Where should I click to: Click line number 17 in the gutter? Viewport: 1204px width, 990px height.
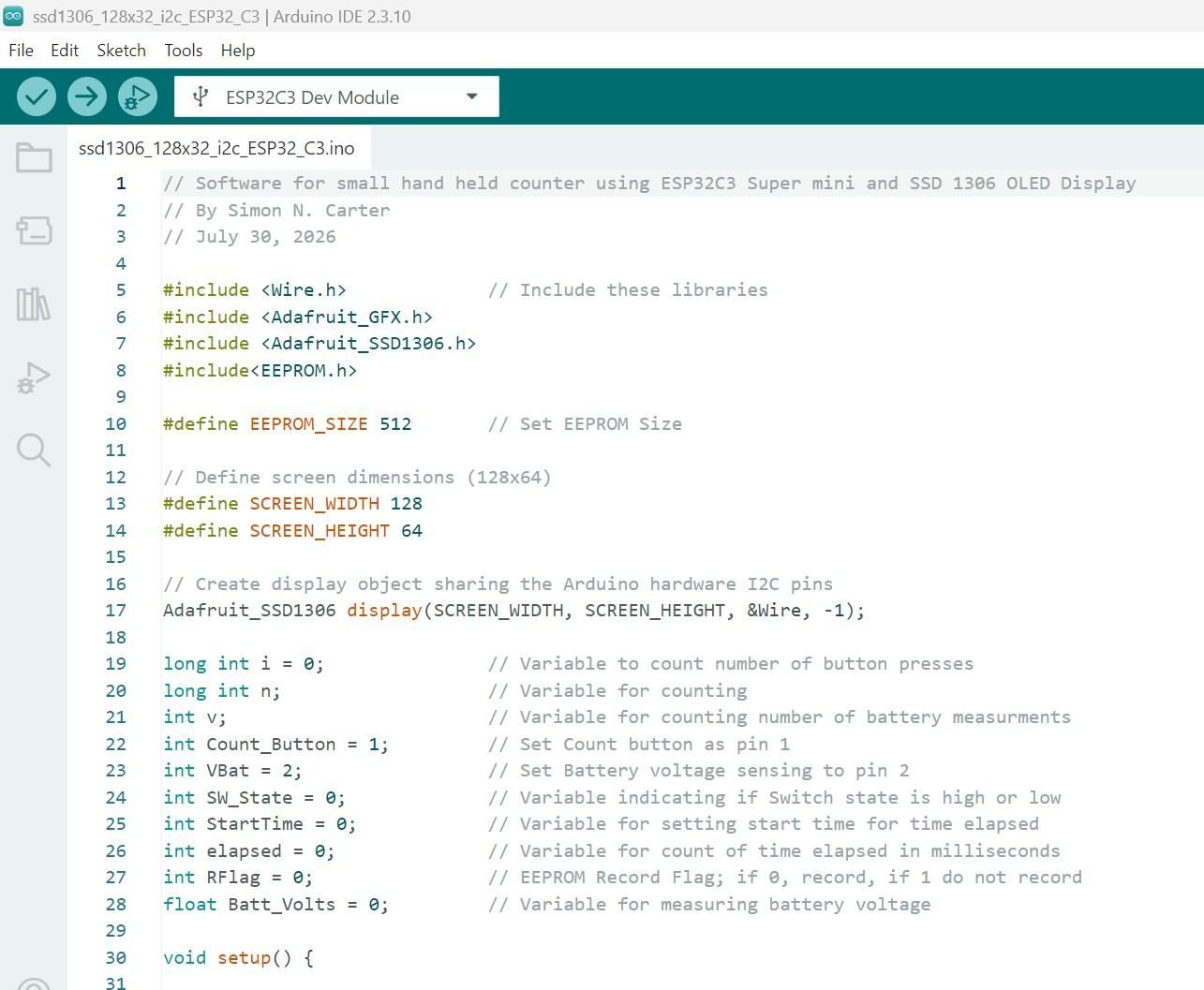point(115,611)
